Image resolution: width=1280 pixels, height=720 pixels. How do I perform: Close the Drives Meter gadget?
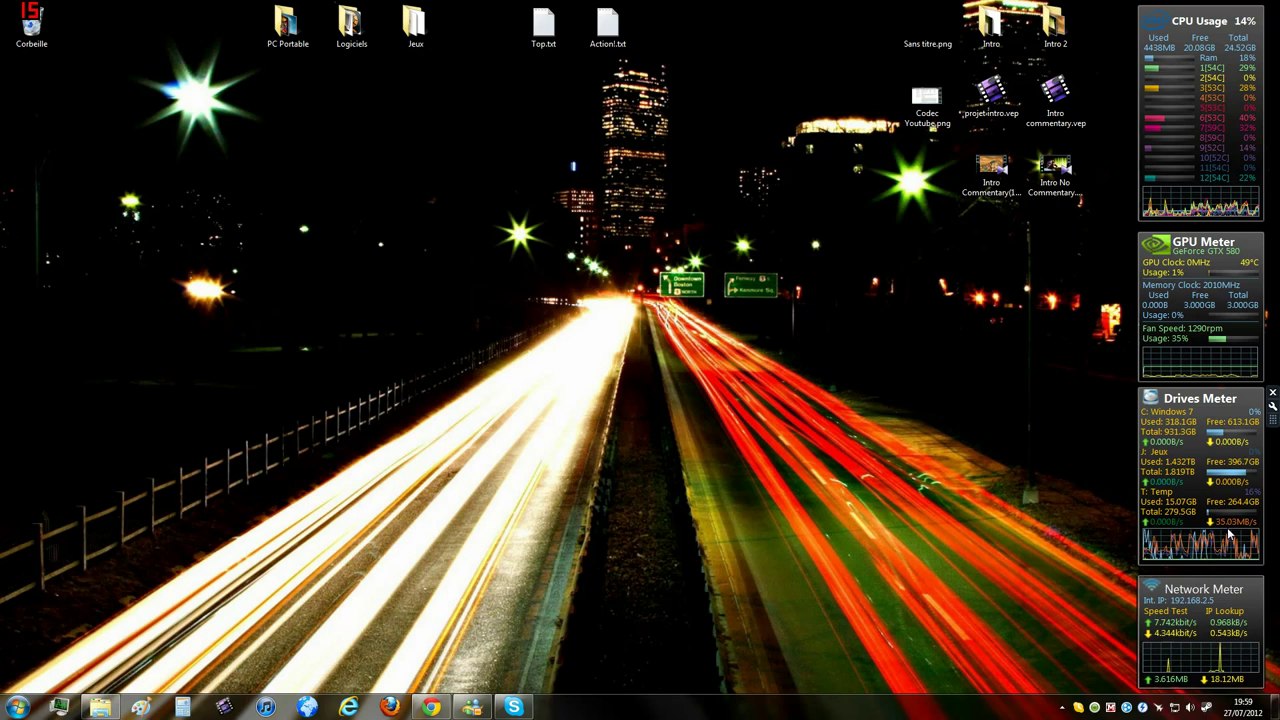(x=1272, y=394)
